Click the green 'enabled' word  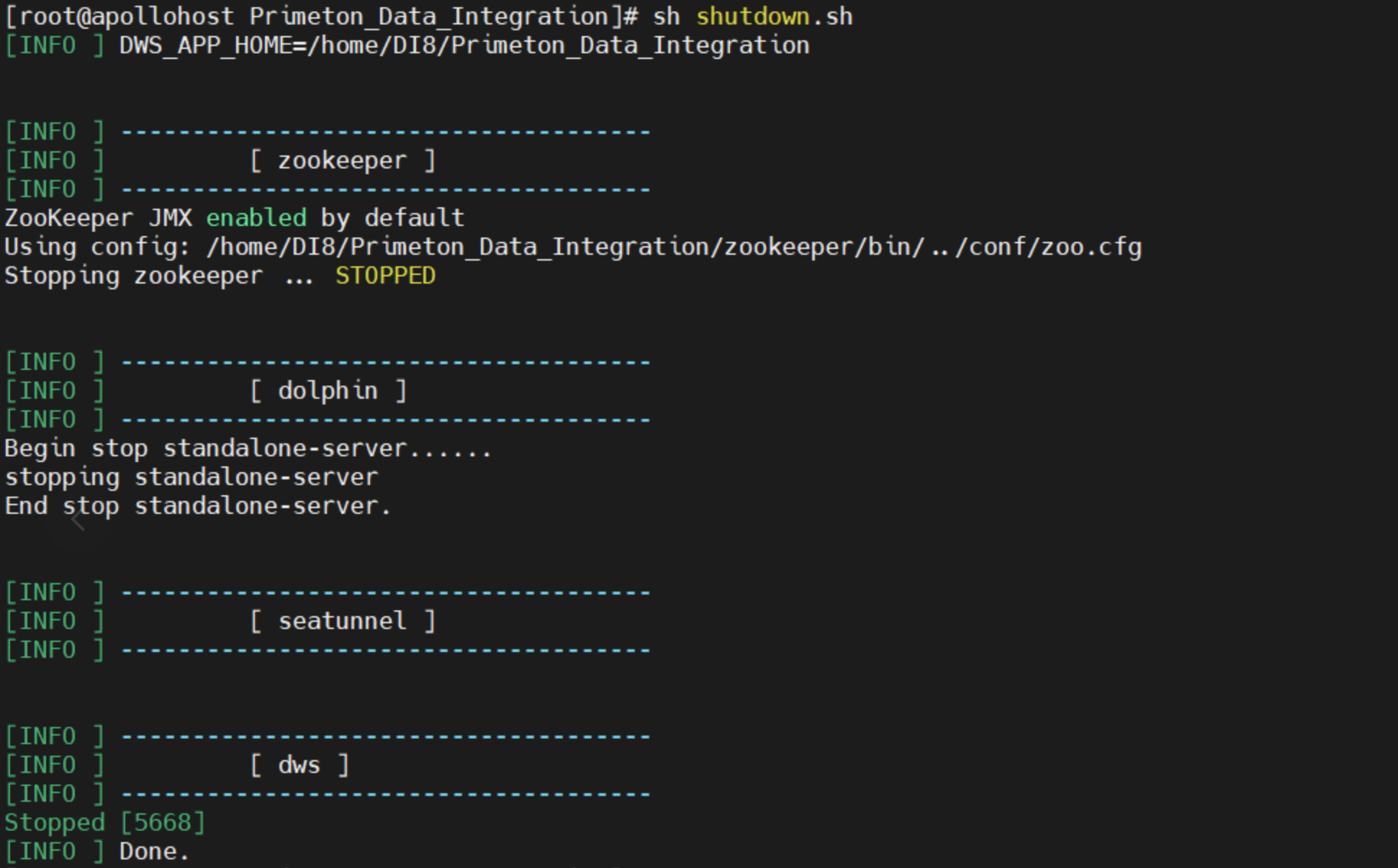click(x=256, y=217)
